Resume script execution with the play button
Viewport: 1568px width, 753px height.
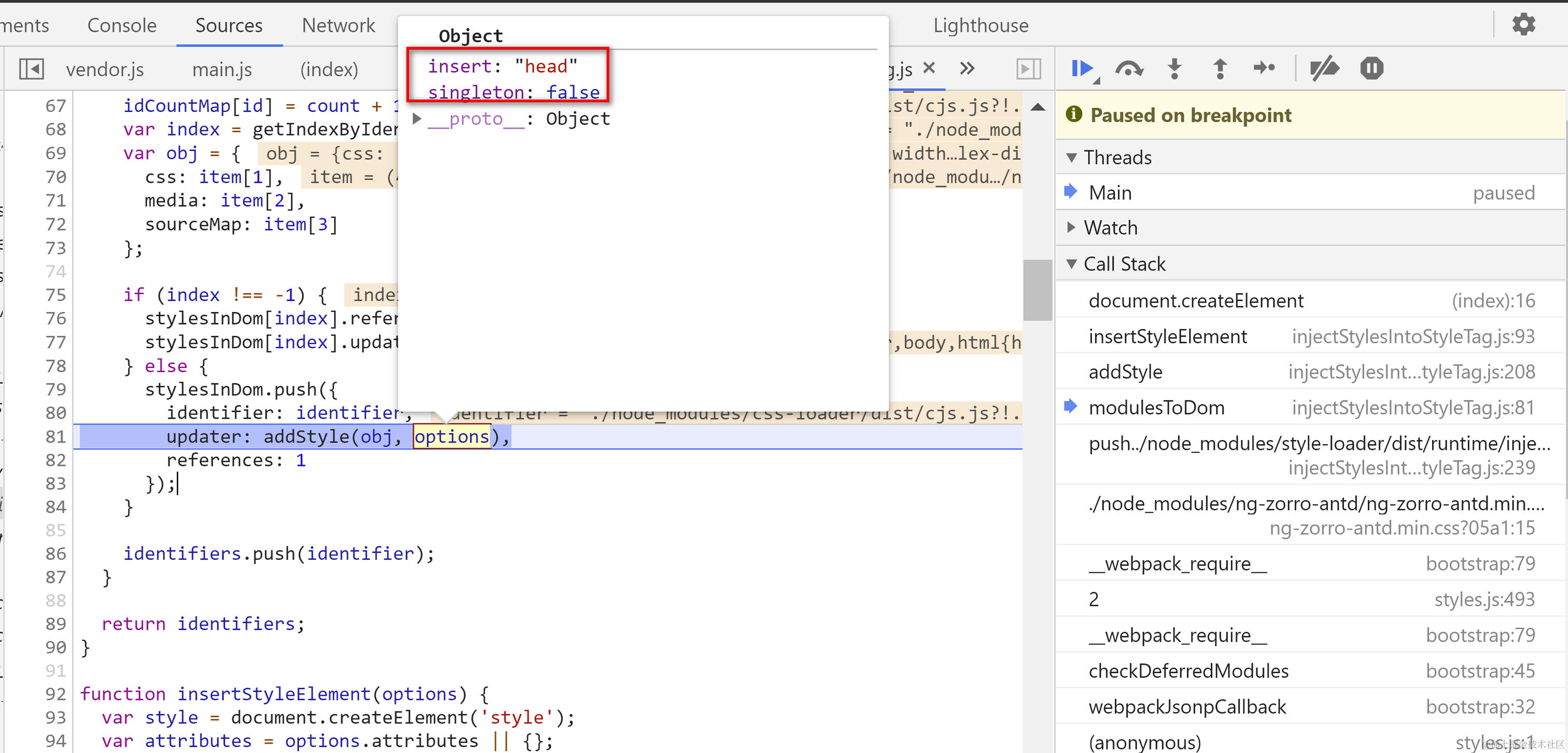1082,68
